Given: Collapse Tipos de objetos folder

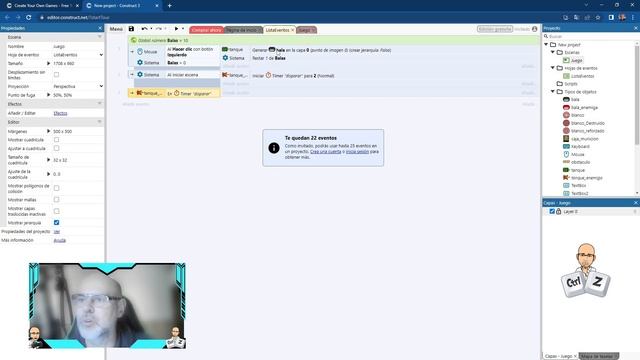Looking at the screenshot, I should 553,91.
